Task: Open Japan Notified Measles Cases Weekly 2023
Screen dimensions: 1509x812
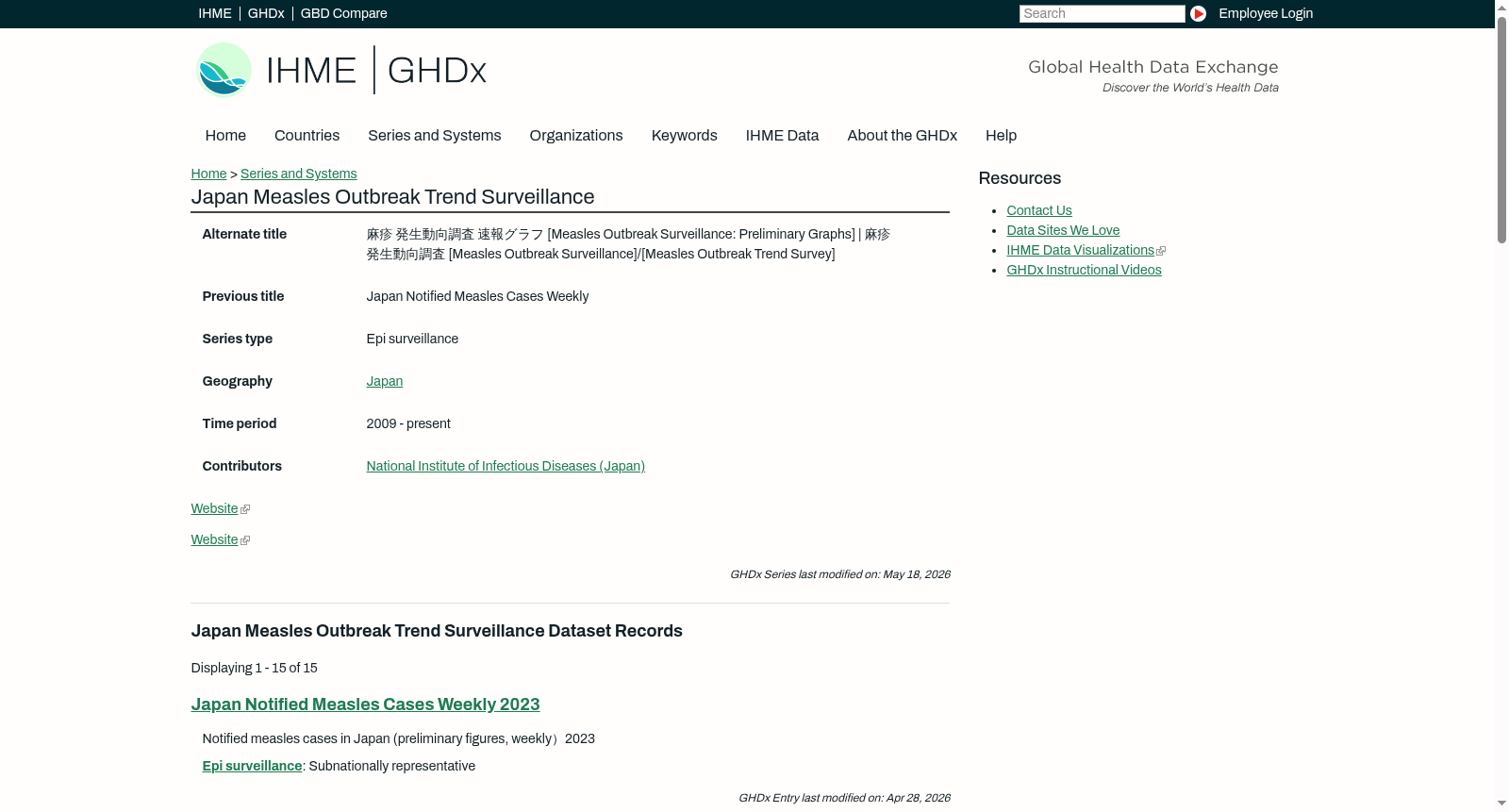Action: [x=366, y=704]
